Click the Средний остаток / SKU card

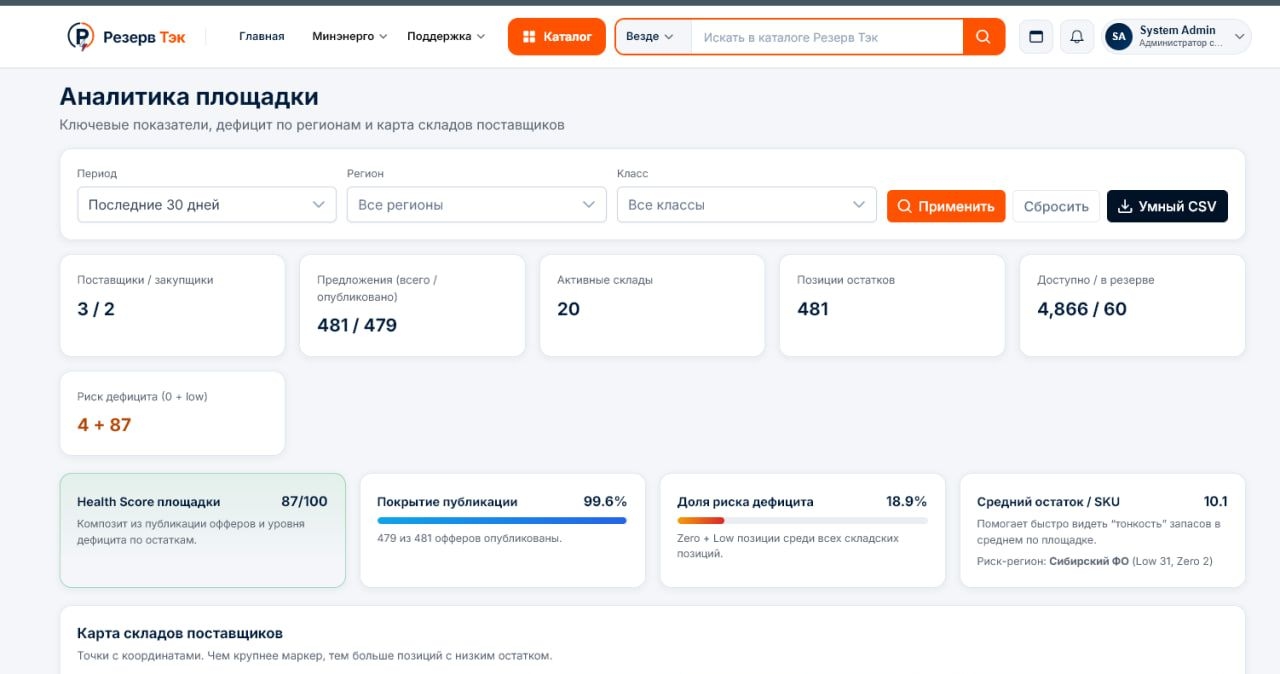pos(1103,530)
